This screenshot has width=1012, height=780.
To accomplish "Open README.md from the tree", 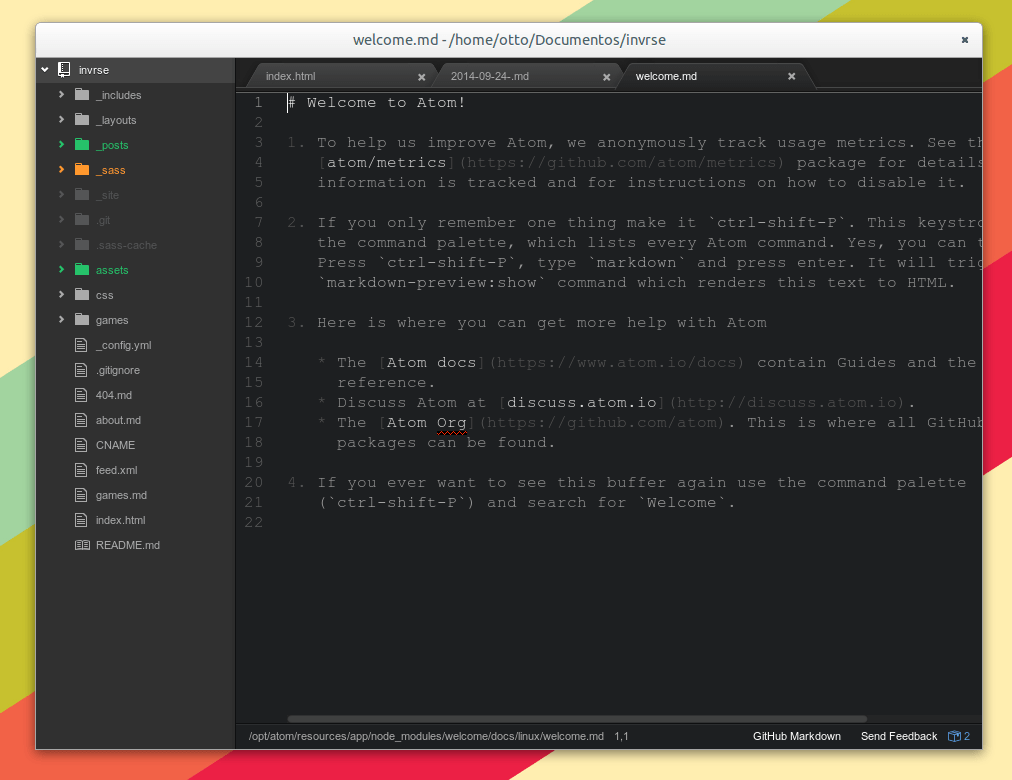I will pos(128,545).
